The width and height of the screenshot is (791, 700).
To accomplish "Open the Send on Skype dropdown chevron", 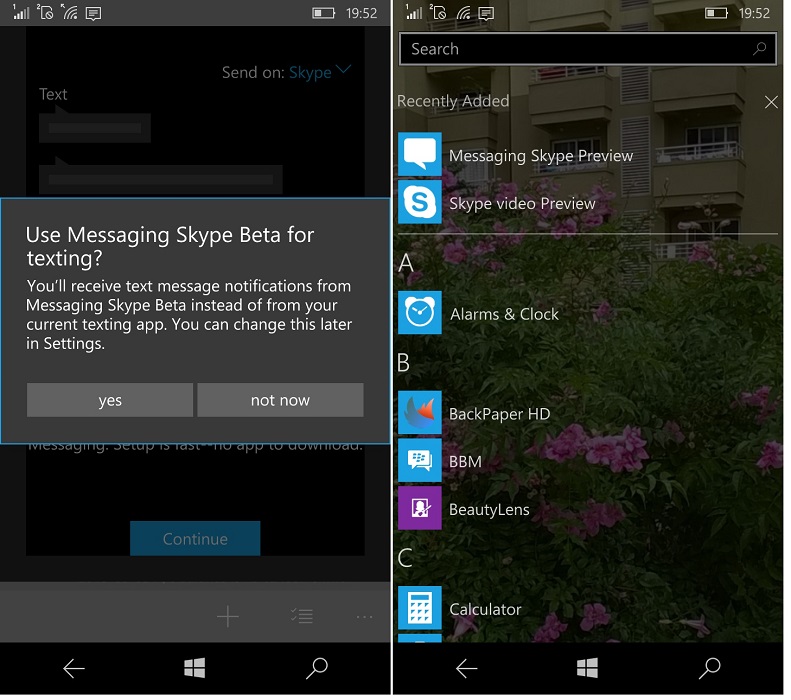I will coord(345,70).
